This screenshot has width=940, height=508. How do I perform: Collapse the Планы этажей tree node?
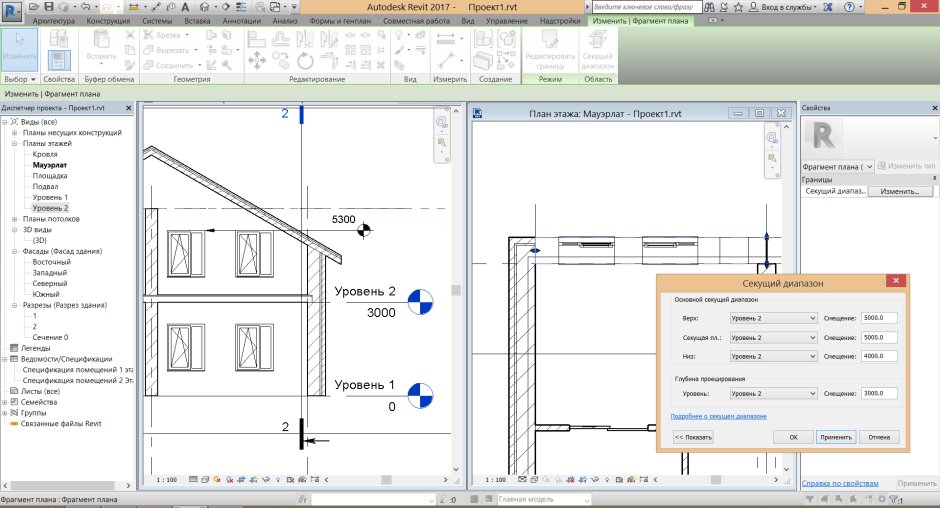[x=14, y=143]
